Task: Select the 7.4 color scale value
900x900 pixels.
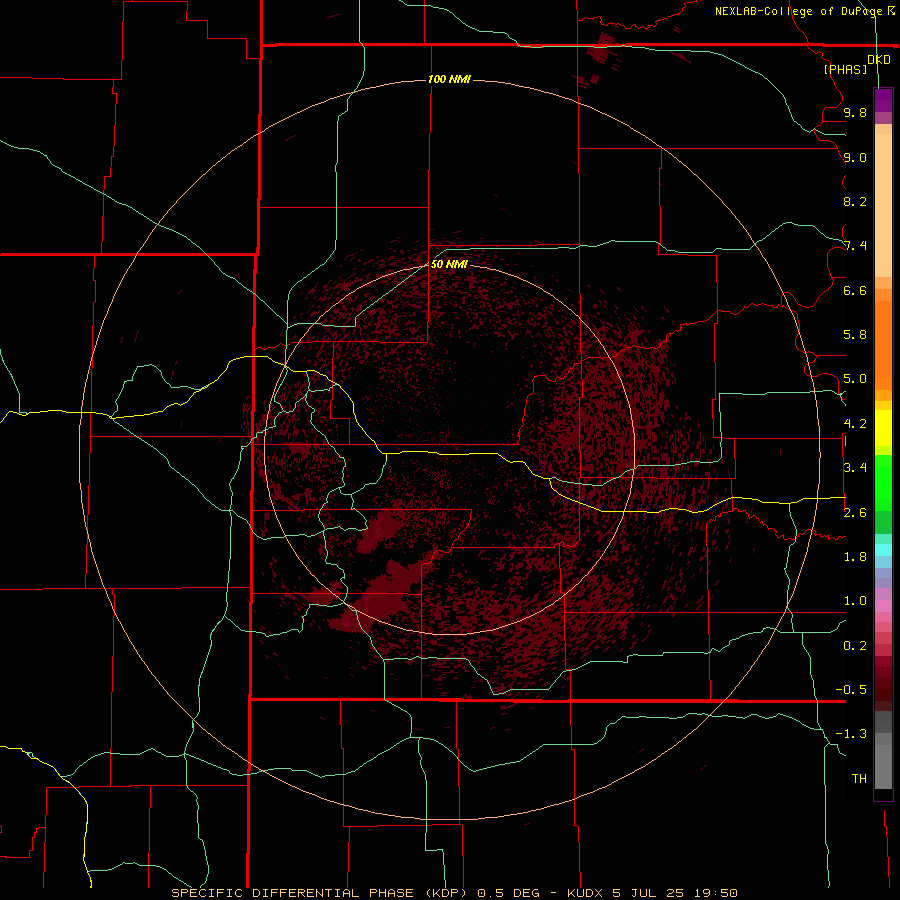Action: coord(855,246)
